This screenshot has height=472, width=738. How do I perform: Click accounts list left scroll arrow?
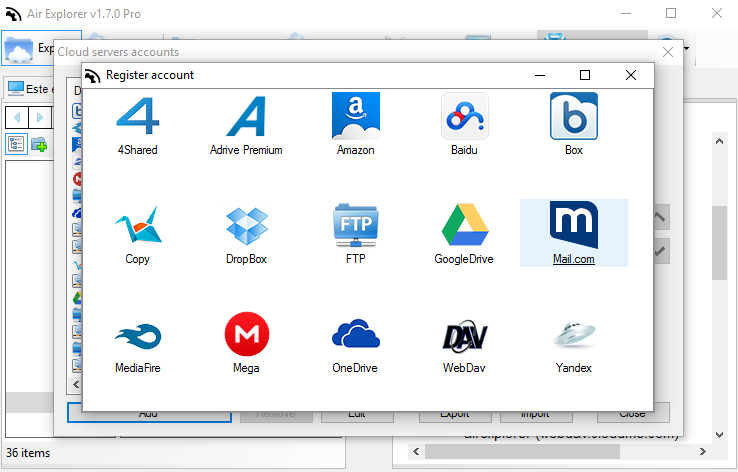[76, 384]
